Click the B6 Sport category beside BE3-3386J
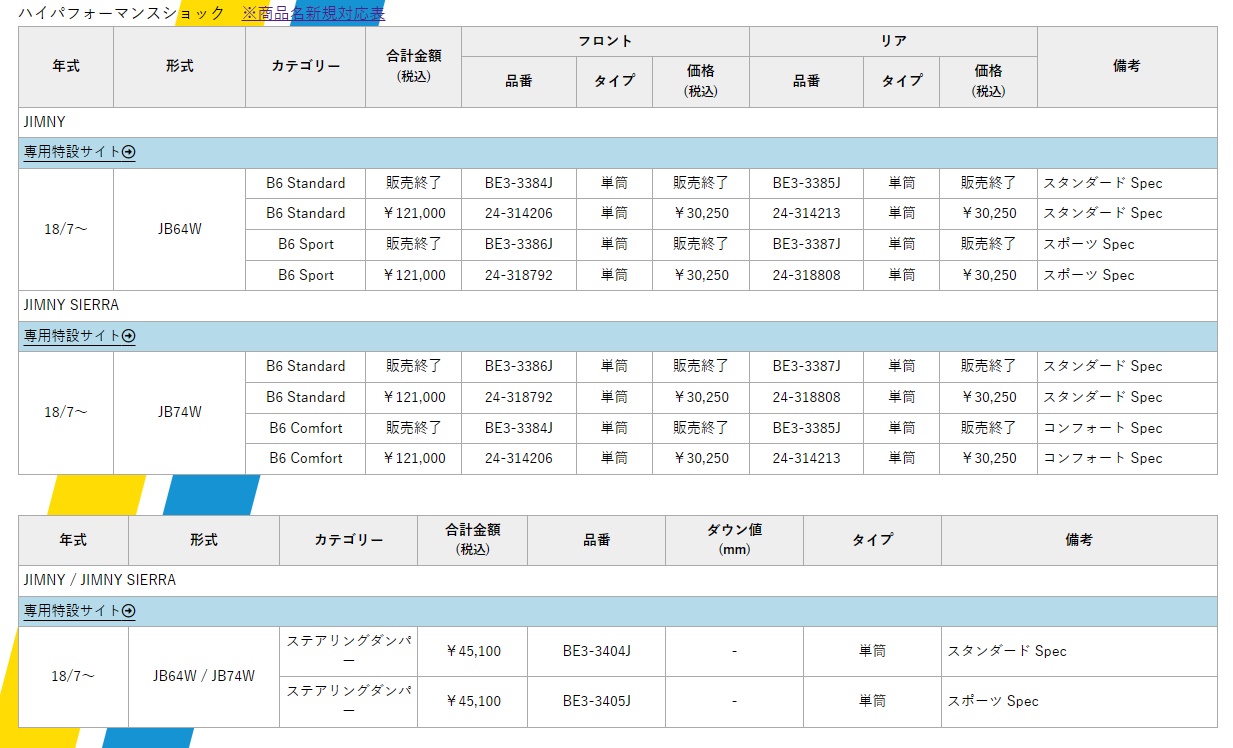1233x748 pixels. click(306, 244)
